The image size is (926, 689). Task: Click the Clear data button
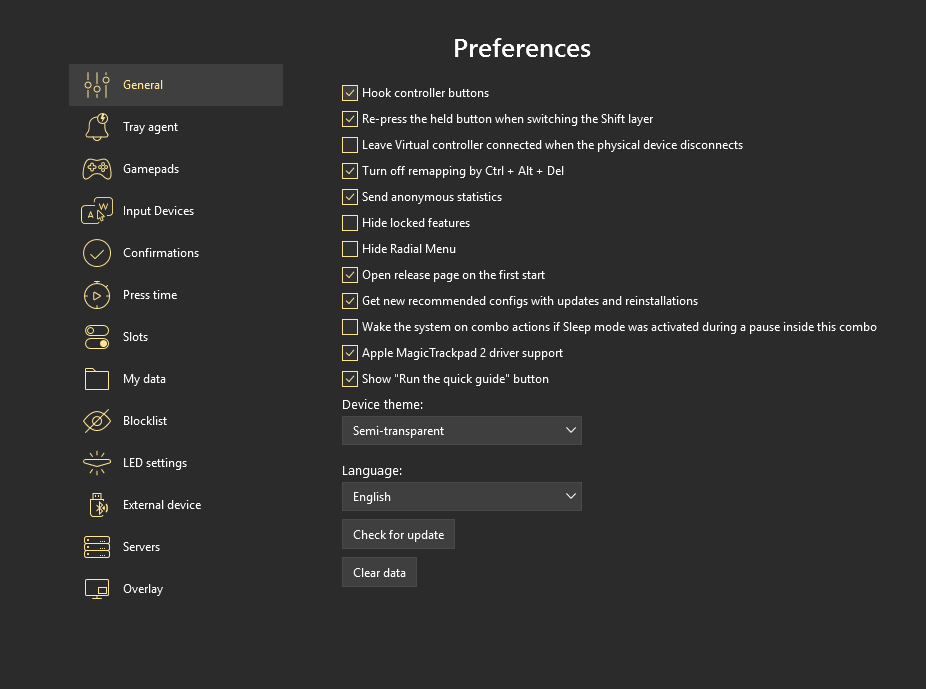(x=379, y=573)
